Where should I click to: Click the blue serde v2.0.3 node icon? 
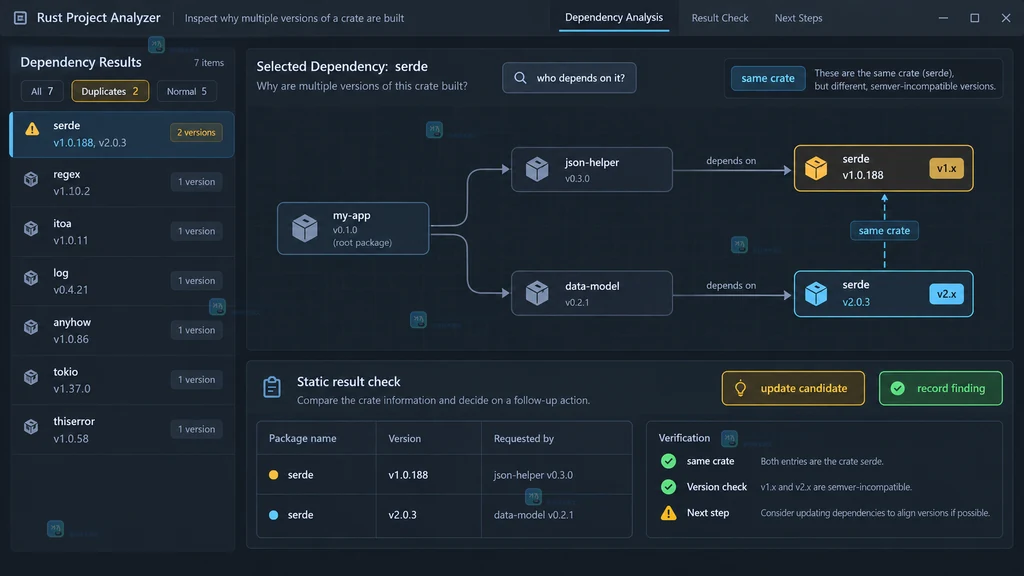pyautogui.click(x=816, y=293)
